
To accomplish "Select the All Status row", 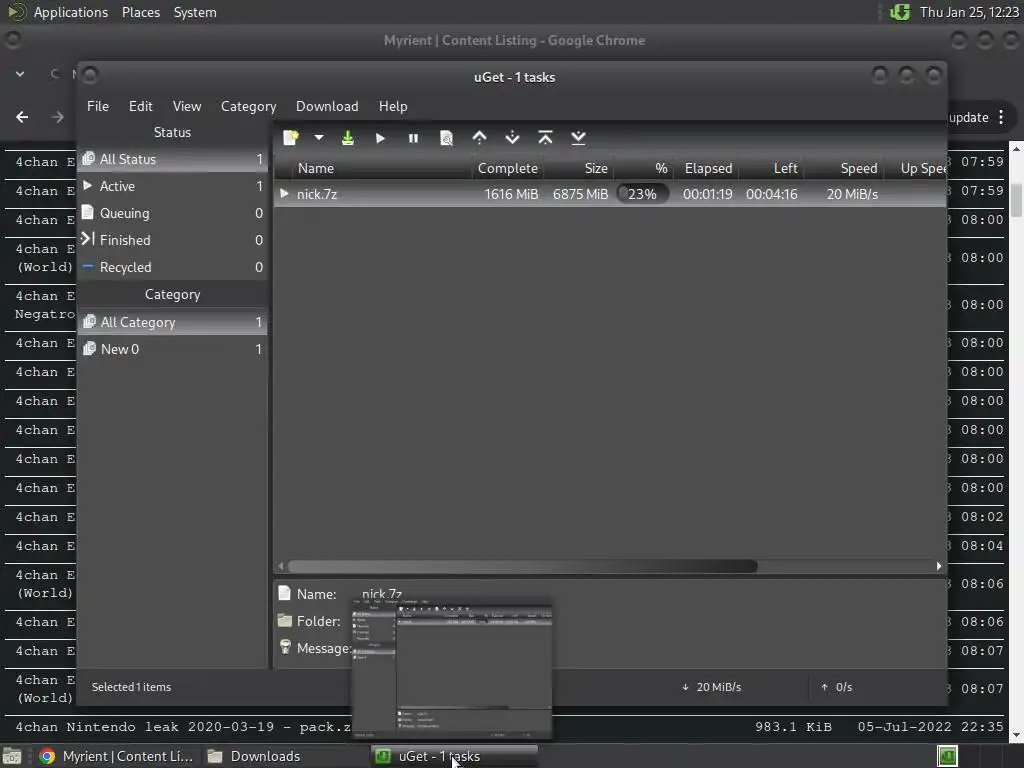I will (x=173, y=159).
